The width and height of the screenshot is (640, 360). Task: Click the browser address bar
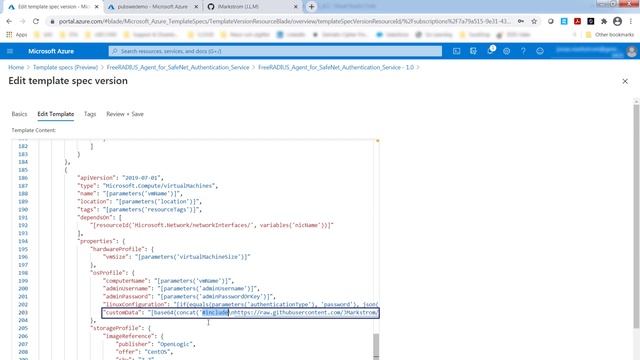284,21
